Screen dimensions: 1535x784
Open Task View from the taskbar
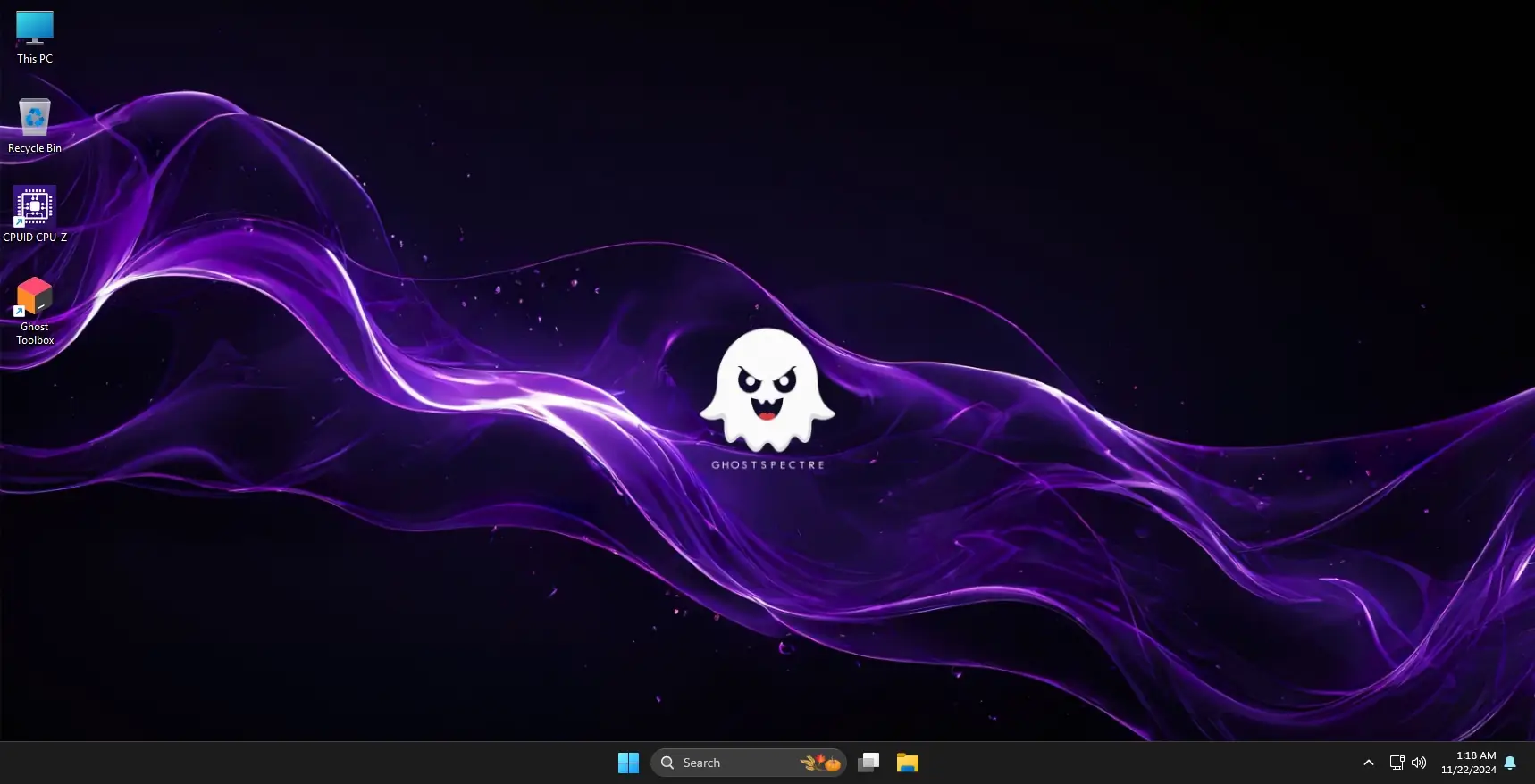point(868,763)
